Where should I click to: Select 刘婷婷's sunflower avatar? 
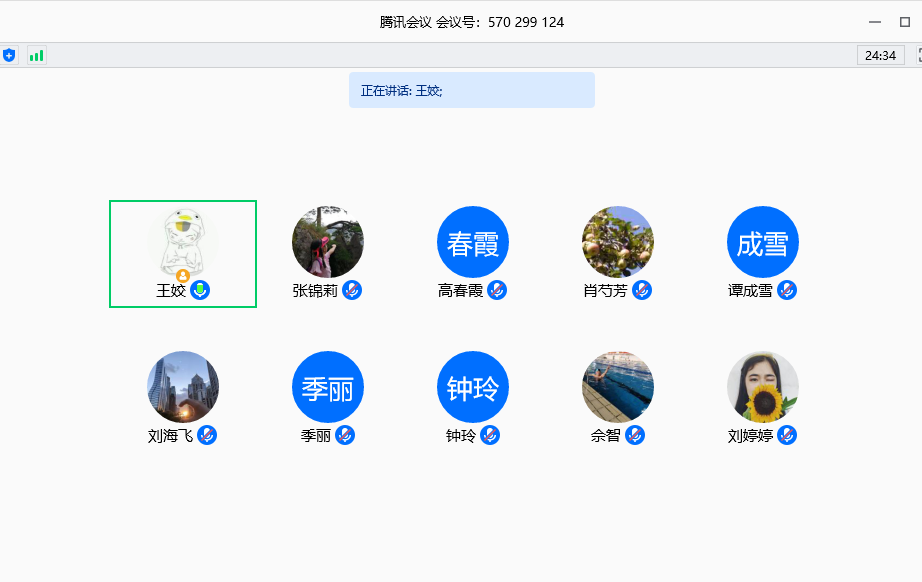click(x=762, y=386)
